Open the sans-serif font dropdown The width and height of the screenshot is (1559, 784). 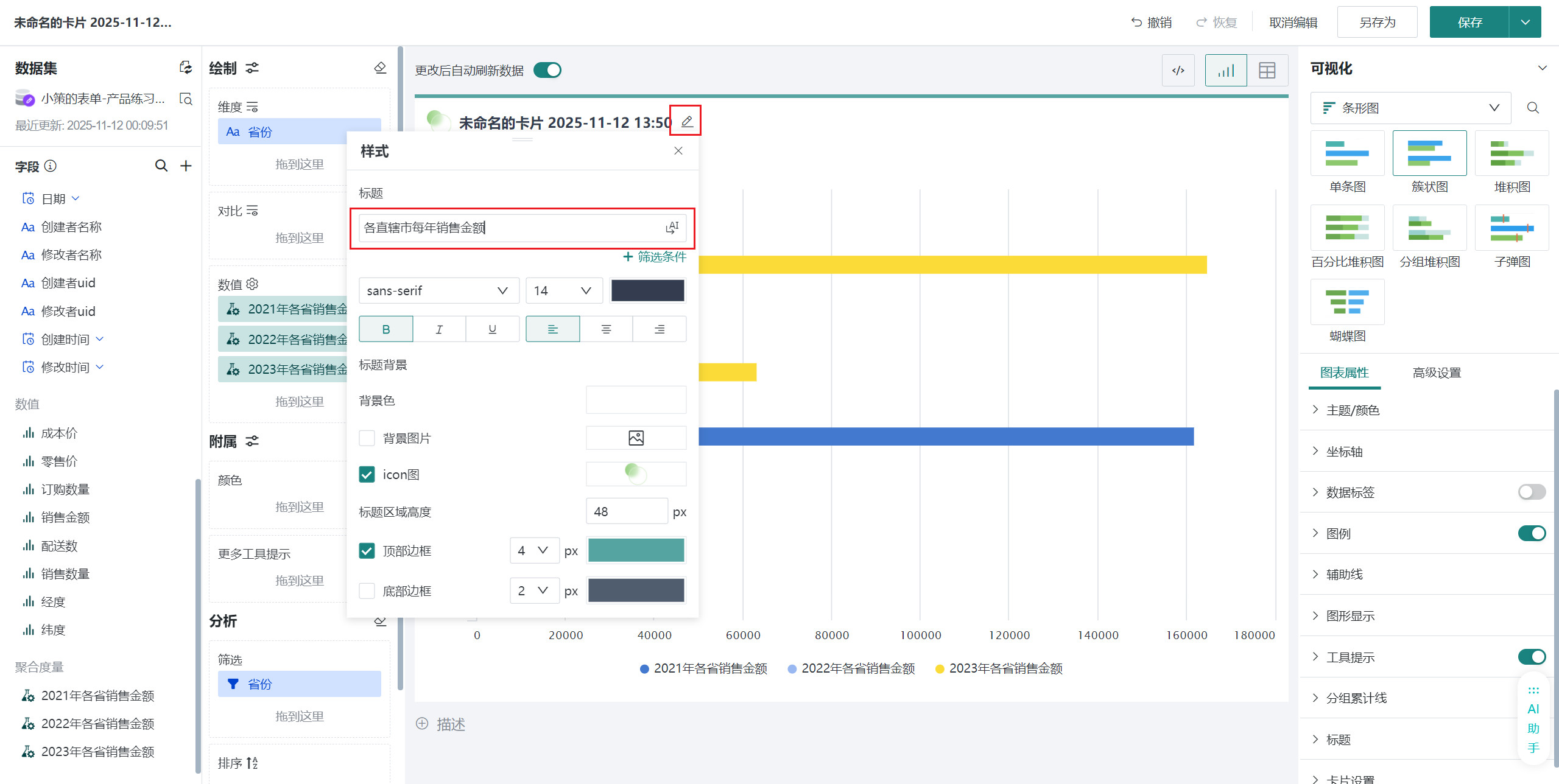pos(438,291)
